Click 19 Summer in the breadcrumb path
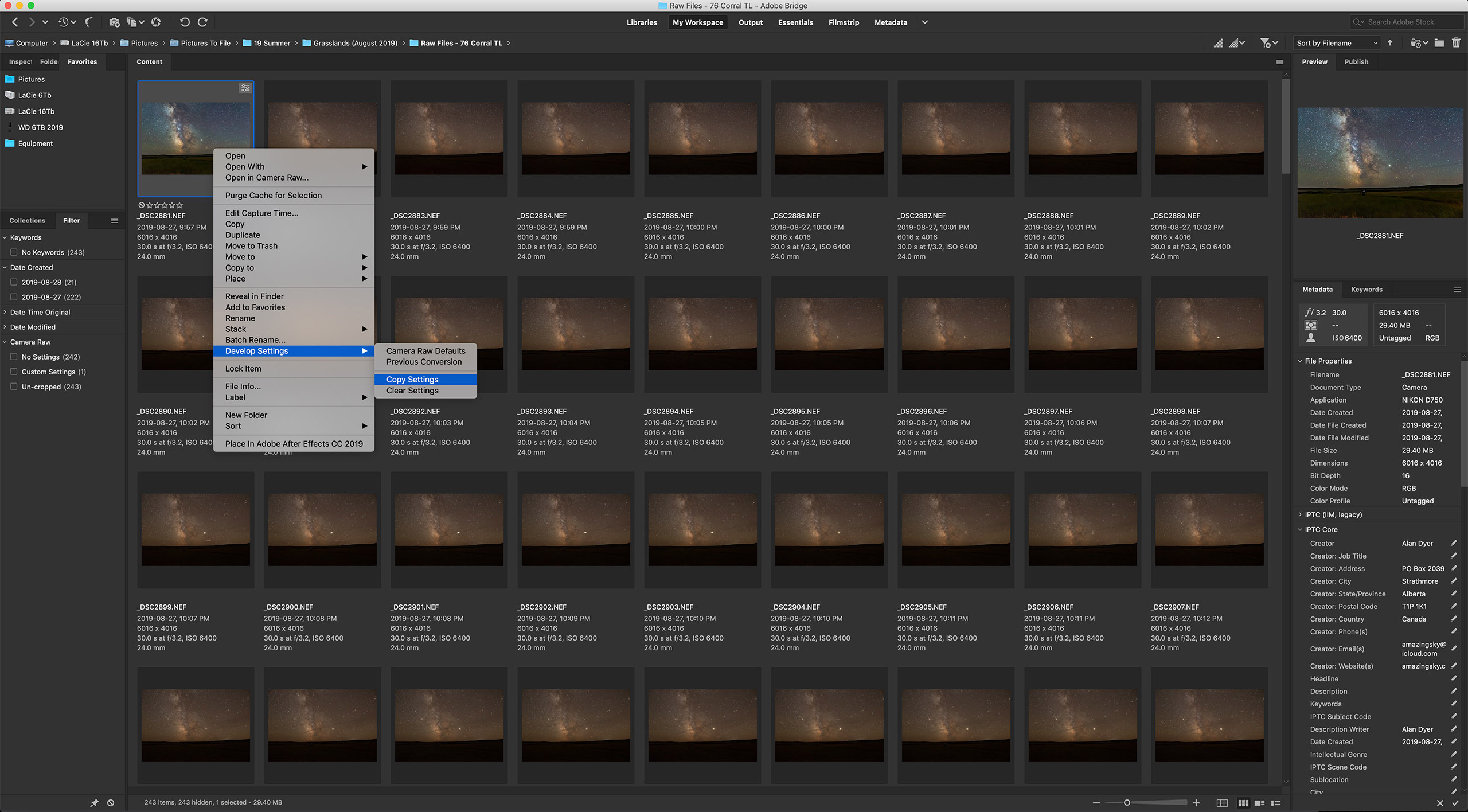 (272, 43)
